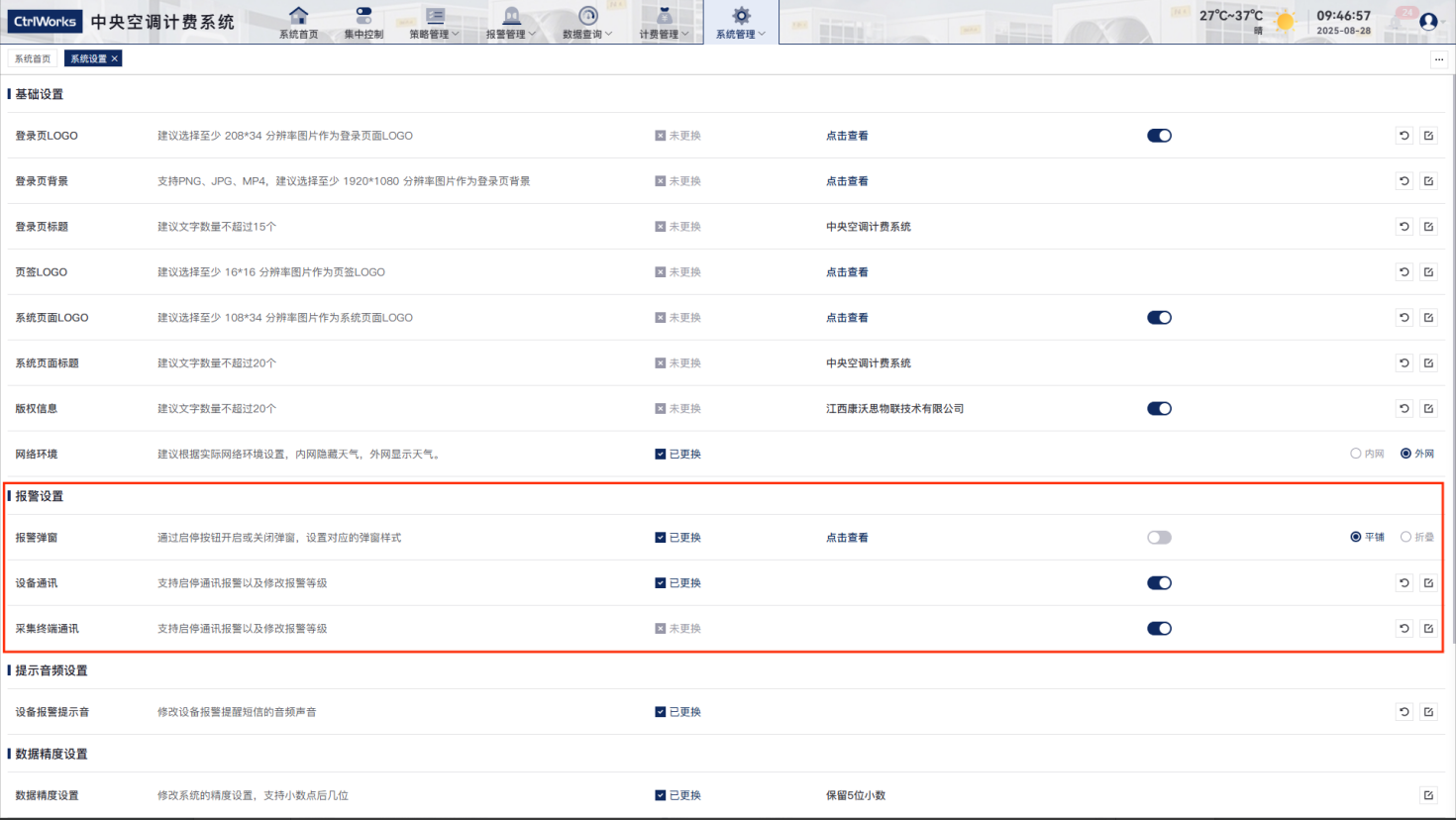Disable the 登录页LOGO toggle switch
1456x820 pixels.
[x=1159, y=136]
